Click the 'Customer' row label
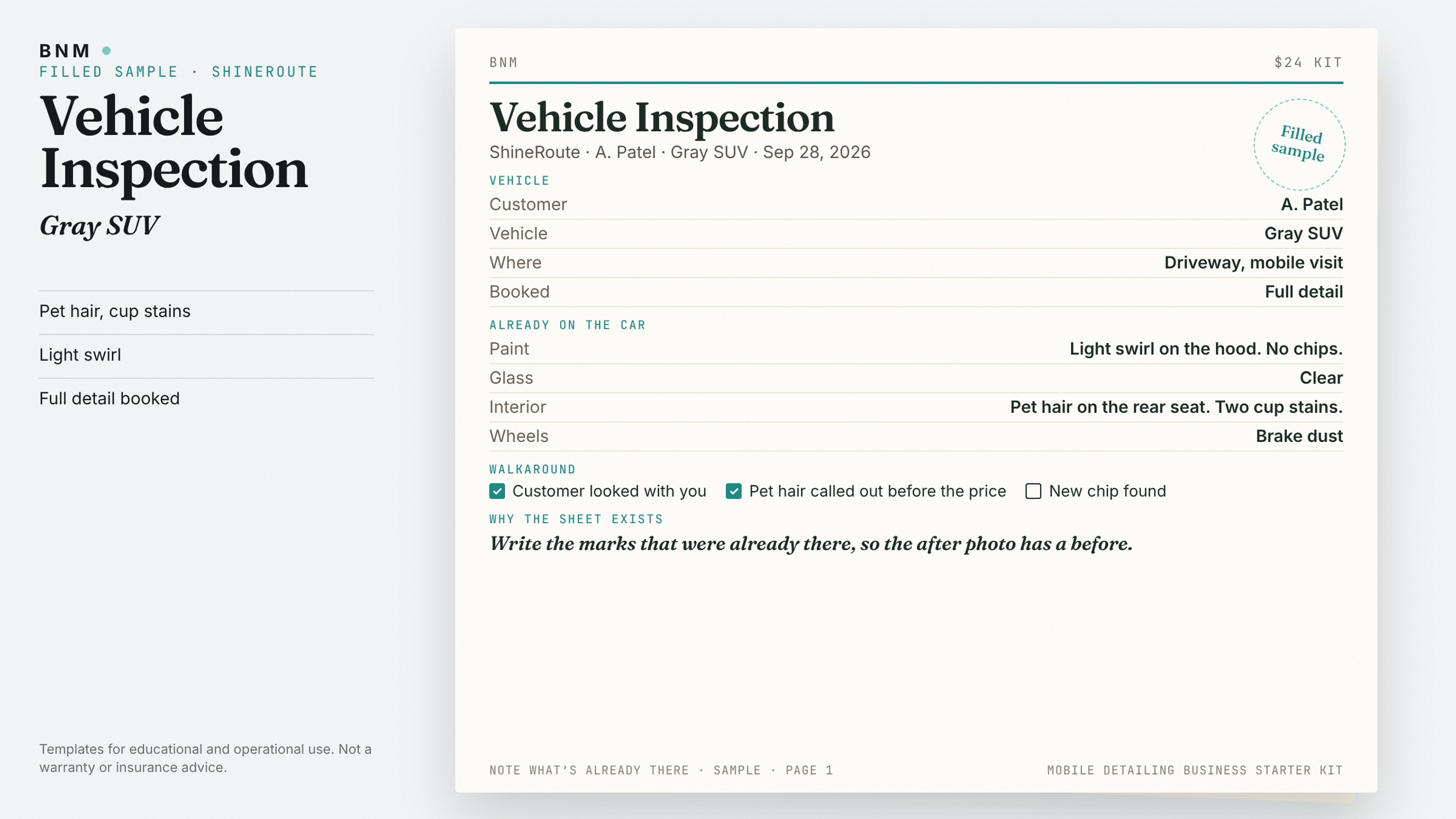Image resolution: width=1456 pixels, height=819 pixels. click(x=528, y=204)
